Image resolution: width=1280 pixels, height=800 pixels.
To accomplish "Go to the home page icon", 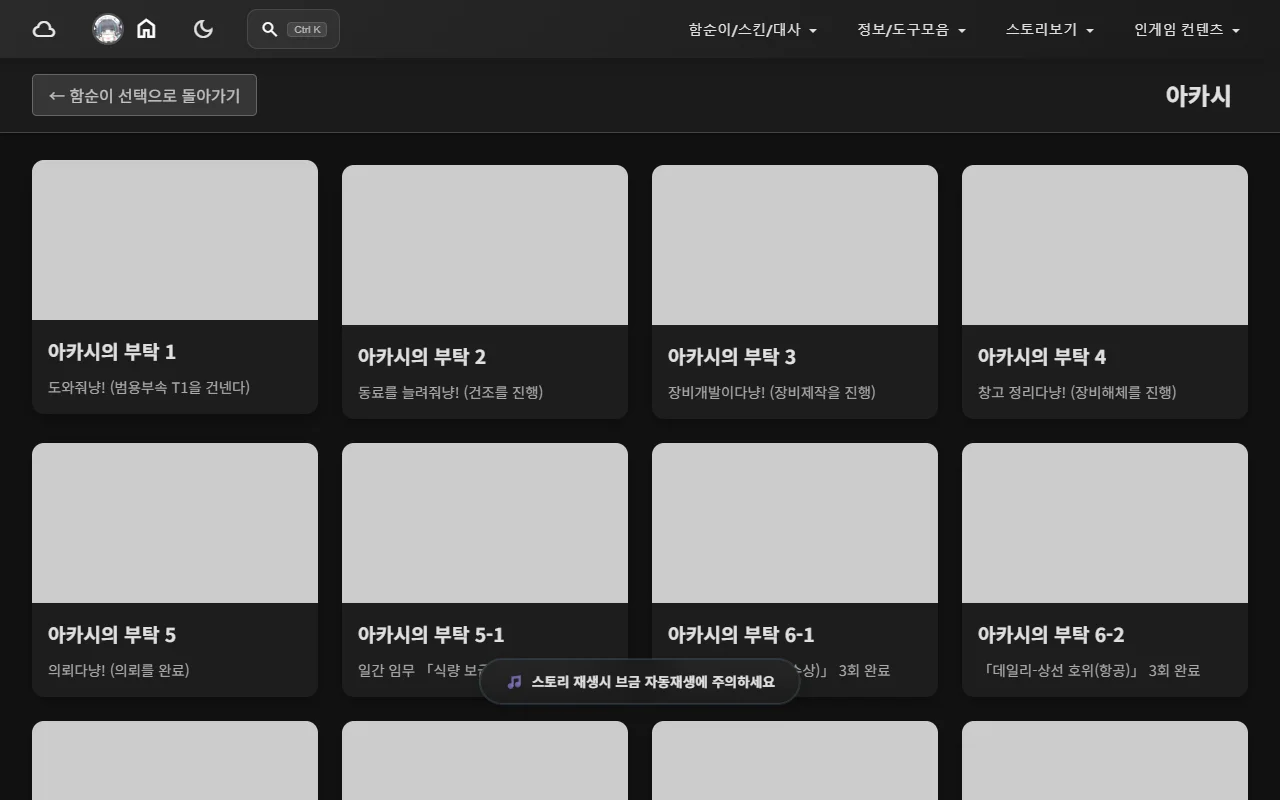I will 146,29.
